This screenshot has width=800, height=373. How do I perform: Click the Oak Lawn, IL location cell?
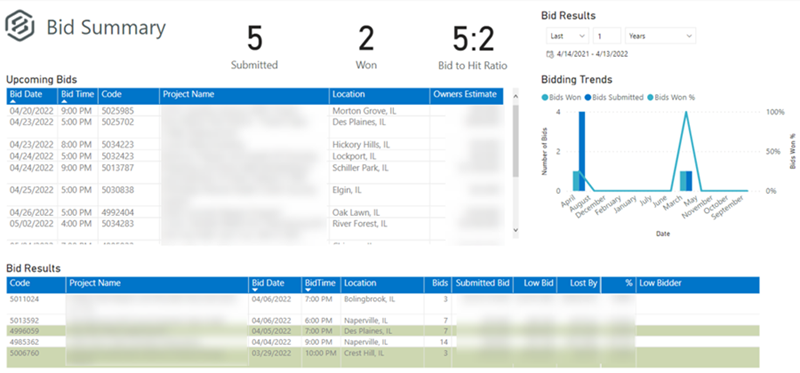356,212
